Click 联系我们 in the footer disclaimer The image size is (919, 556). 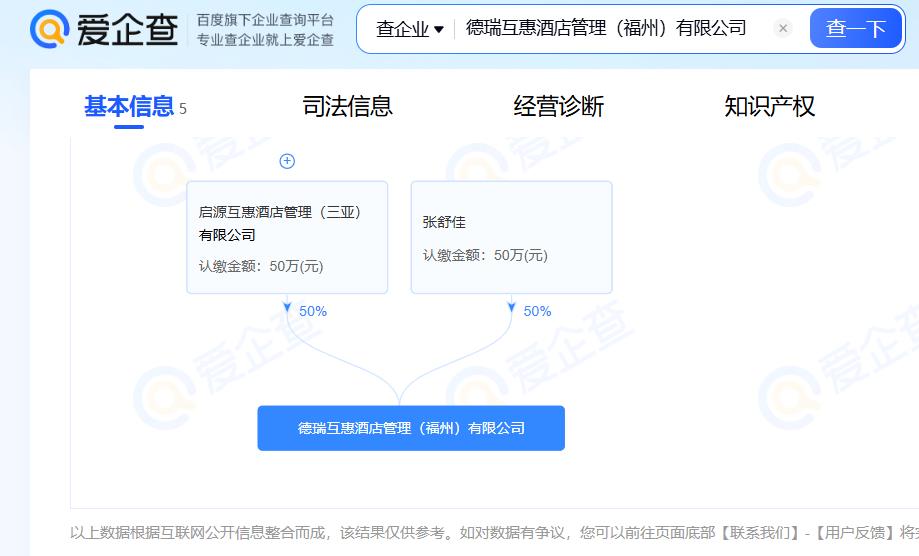coord(760,533)
